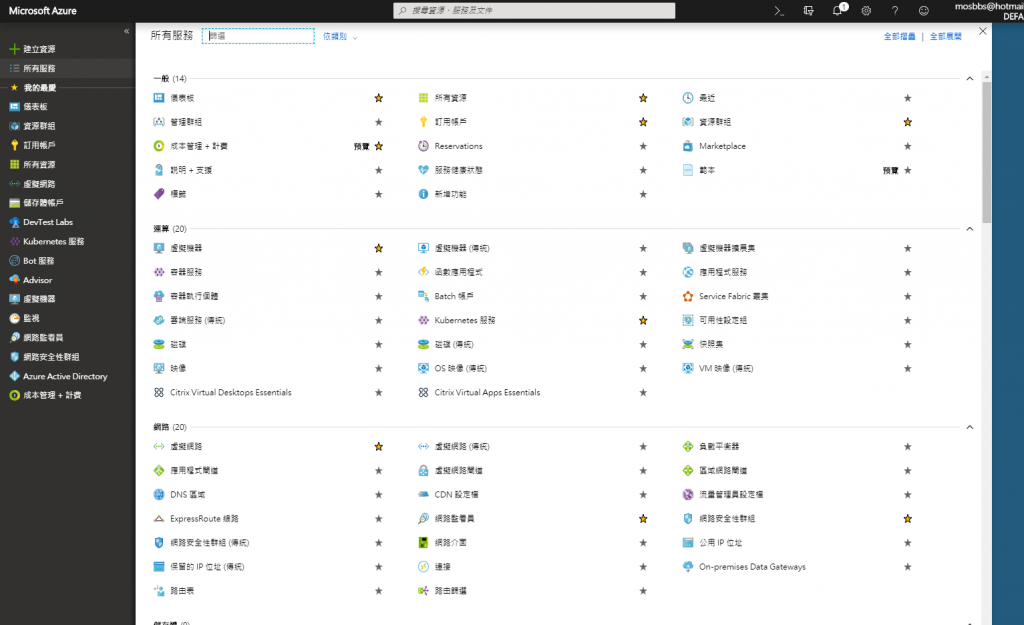The width and height of the screenshot is (1024, 625).
Task: Collapse the 運算 (20) section
Action: (x=970, y=229)
